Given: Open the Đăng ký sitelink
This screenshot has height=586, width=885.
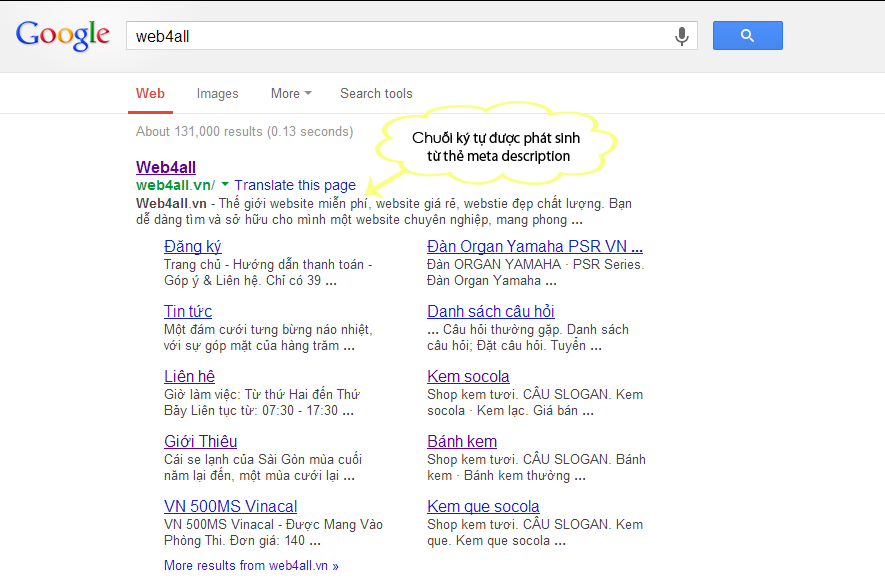Looking at the screenshot, I should pyautogui.click(x=192, y=247).
